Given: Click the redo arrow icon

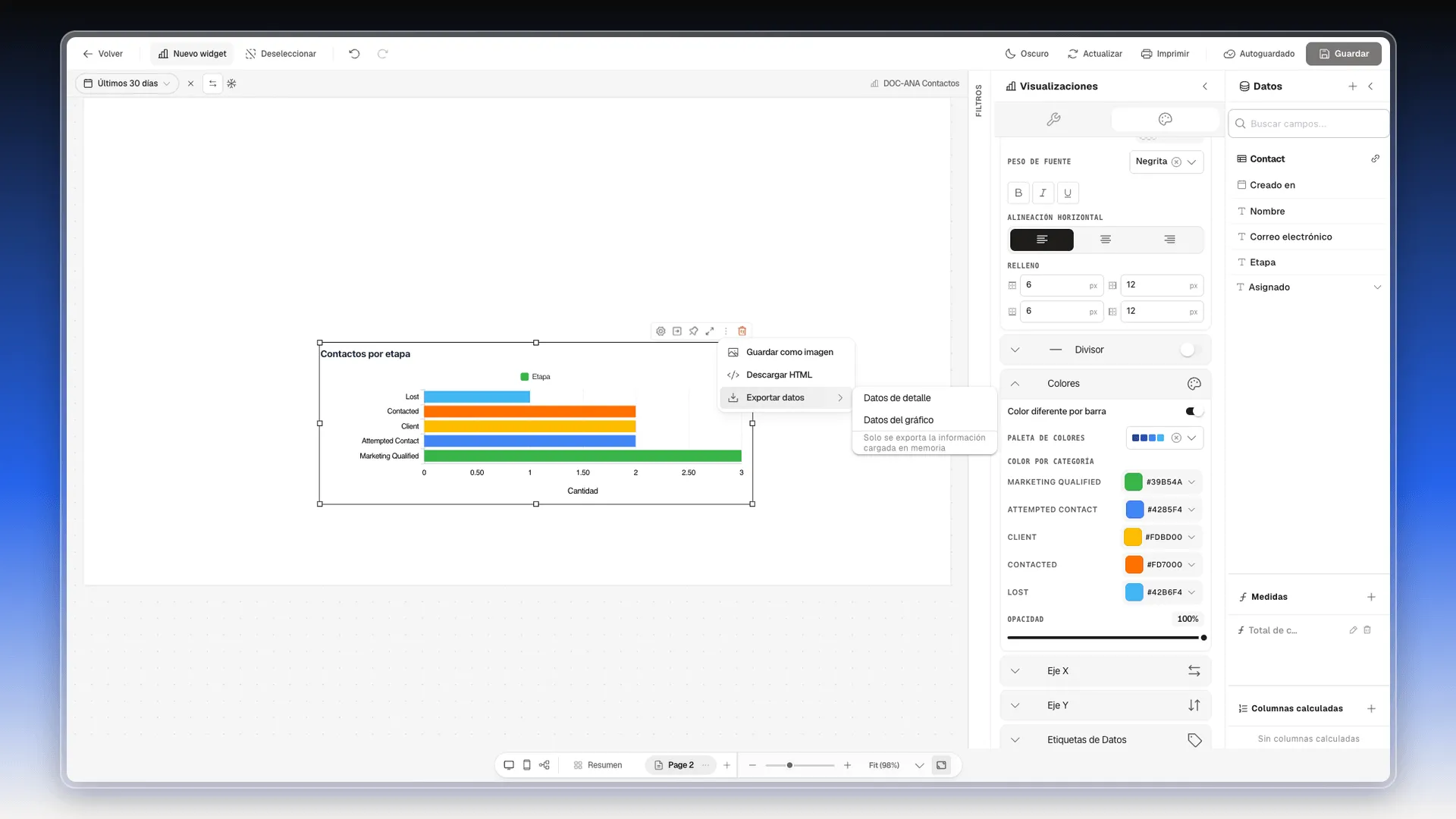Looking at the screenshot, I should tap(383, 54).
